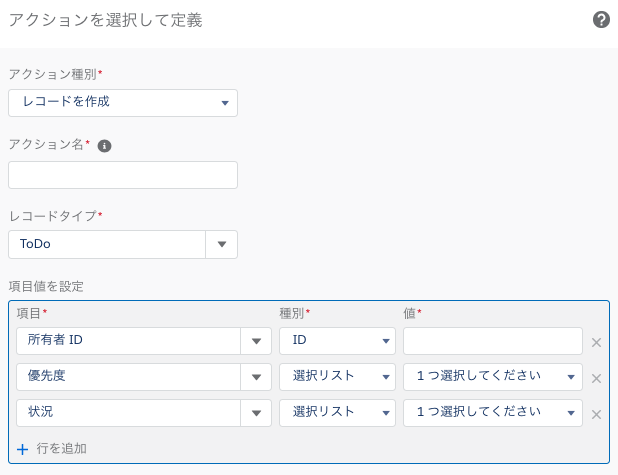This screenshot has width=618, height=475.
Task: Open value dropdown in 優先度 row
Action: pos(493,377)
